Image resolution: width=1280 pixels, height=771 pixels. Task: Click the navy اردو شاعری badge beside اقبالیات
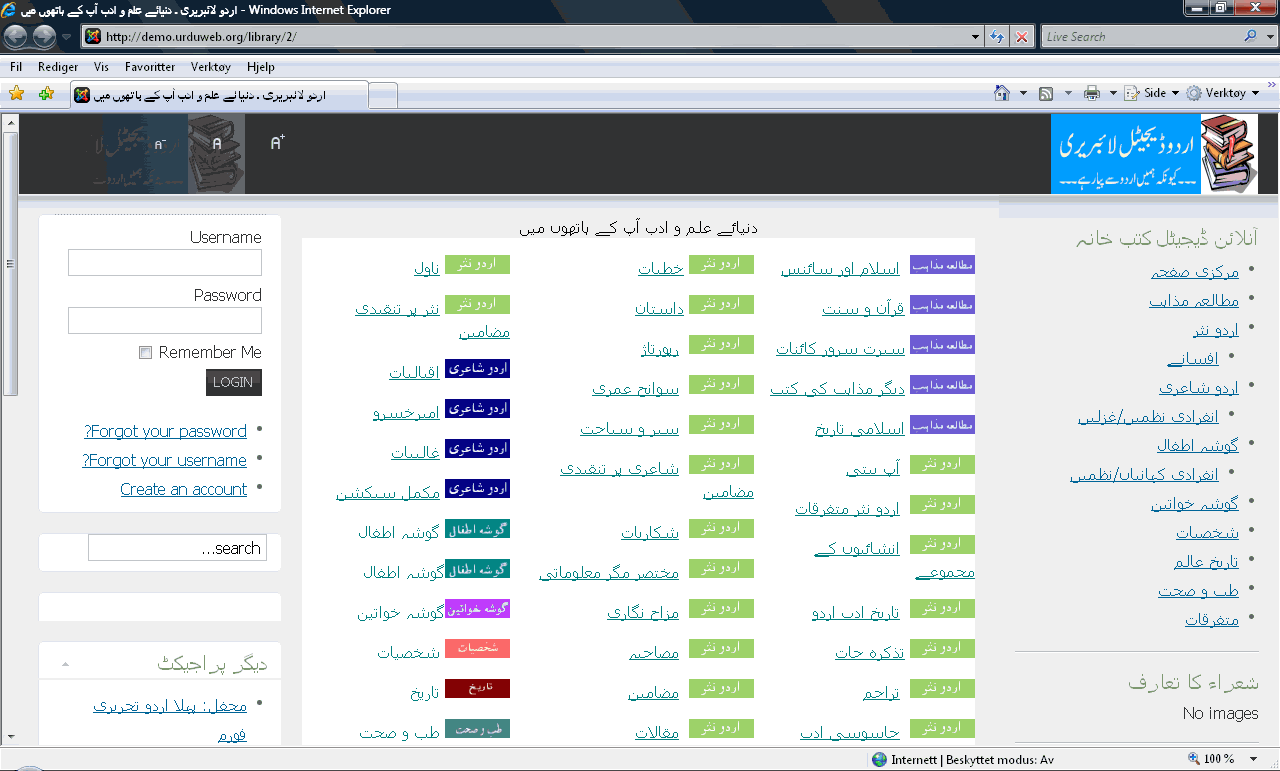tap(477, 368)
